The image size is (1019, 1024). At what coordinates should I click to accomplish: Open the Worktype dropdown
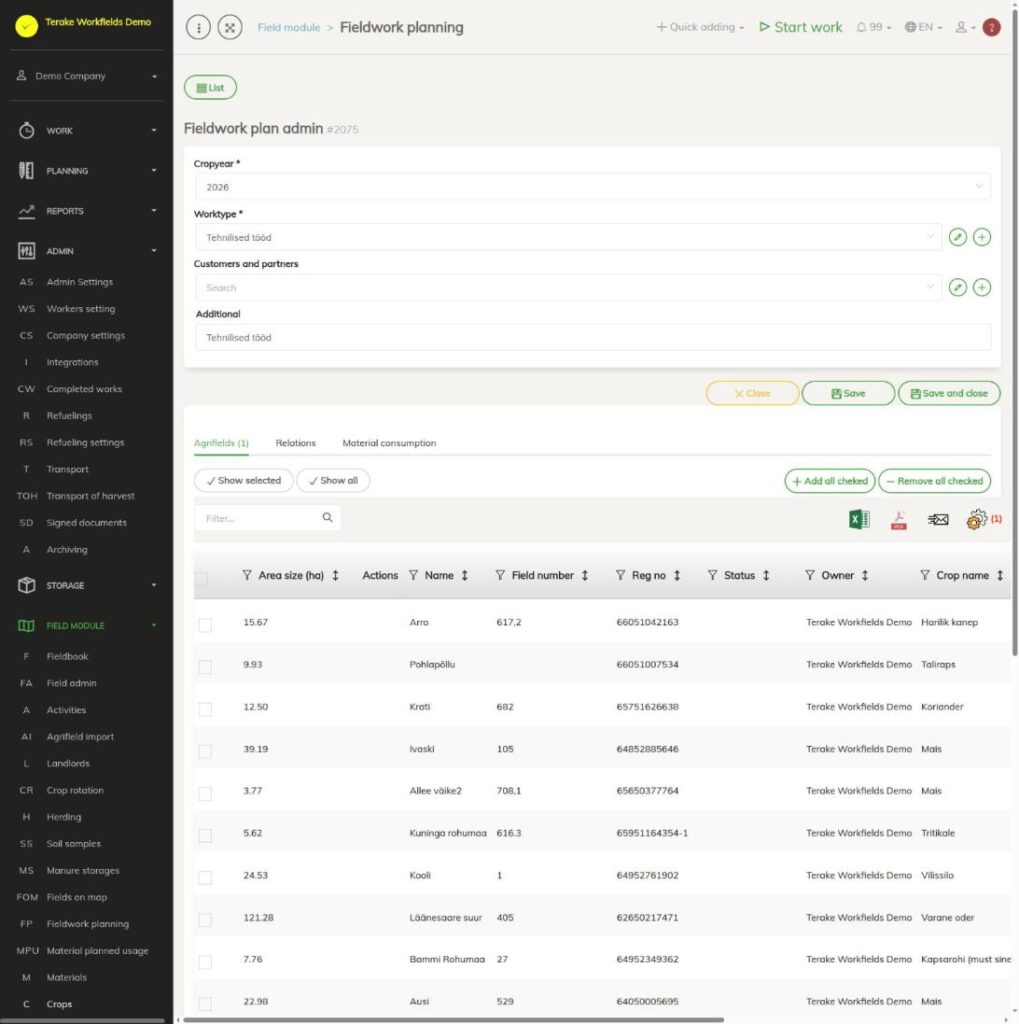pyautogui.click(x=568, y=237)
